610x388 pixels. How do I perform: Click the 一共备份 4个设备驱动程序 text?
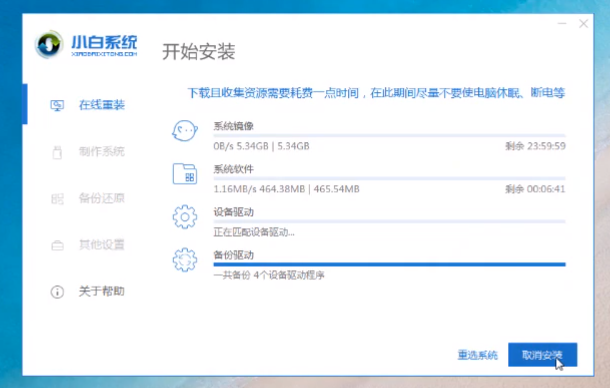(269, 275)
